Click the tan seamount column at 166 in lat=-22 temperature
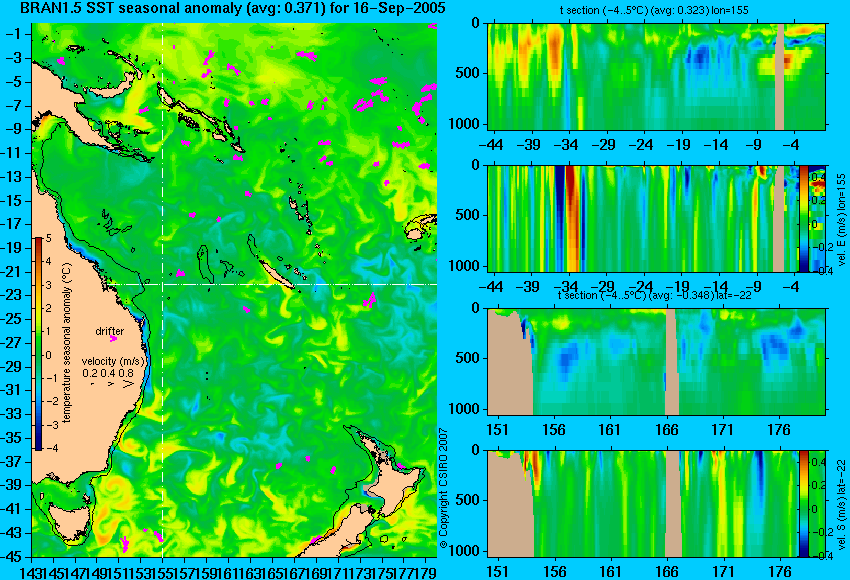 pyautogui.click(x=671, y=362)
